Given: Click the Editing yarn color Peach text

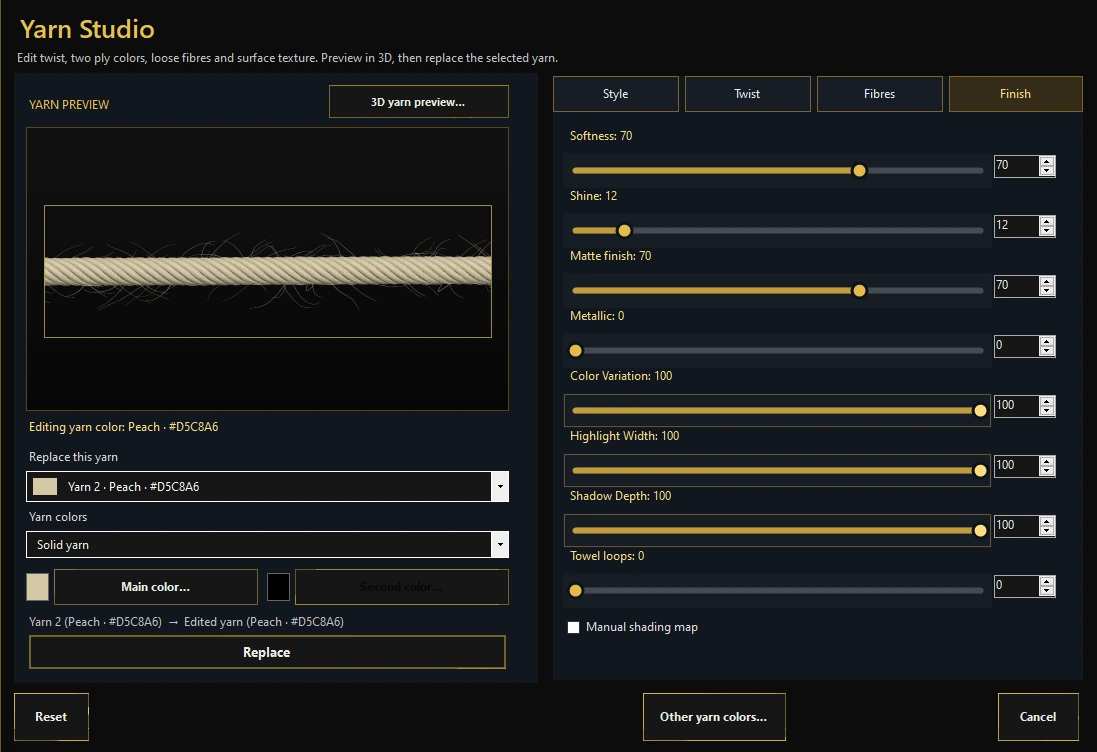Looking at the screenshot, I should coord(124,427).
